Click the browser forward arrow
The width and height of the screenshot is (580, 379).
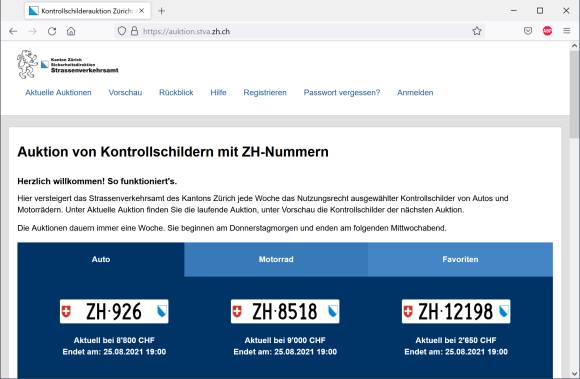[33, 31]
